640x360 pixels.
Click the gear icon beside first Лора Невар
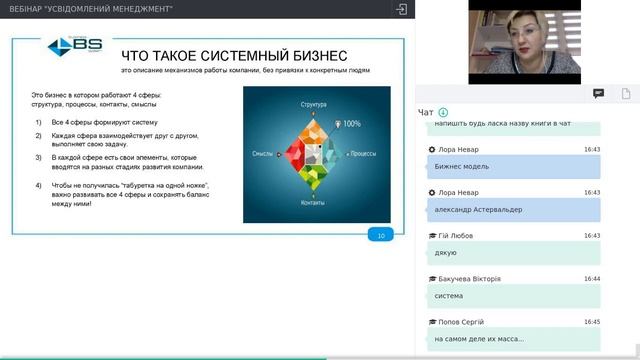coord(432,149)
